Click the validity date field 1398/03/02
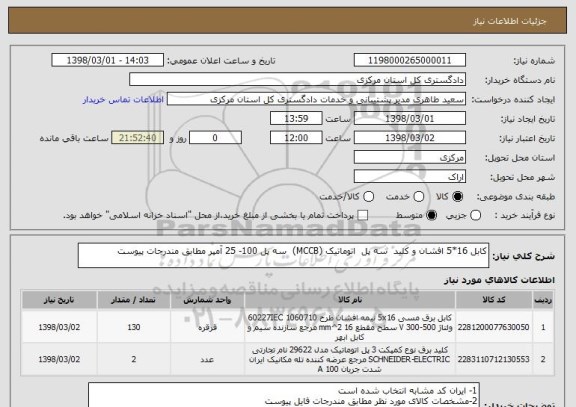Screen dimensions: 576x407 tap(410, 138)
